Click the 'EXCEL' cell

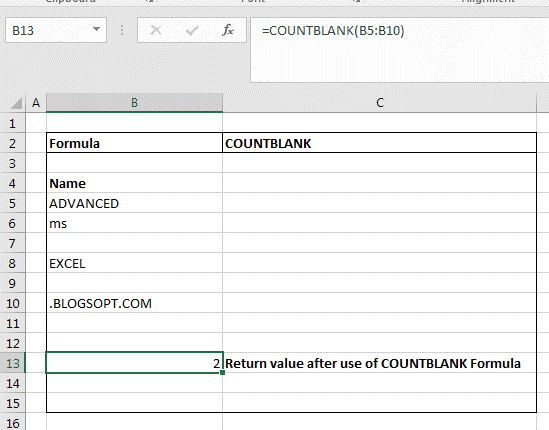coord(134,263)
